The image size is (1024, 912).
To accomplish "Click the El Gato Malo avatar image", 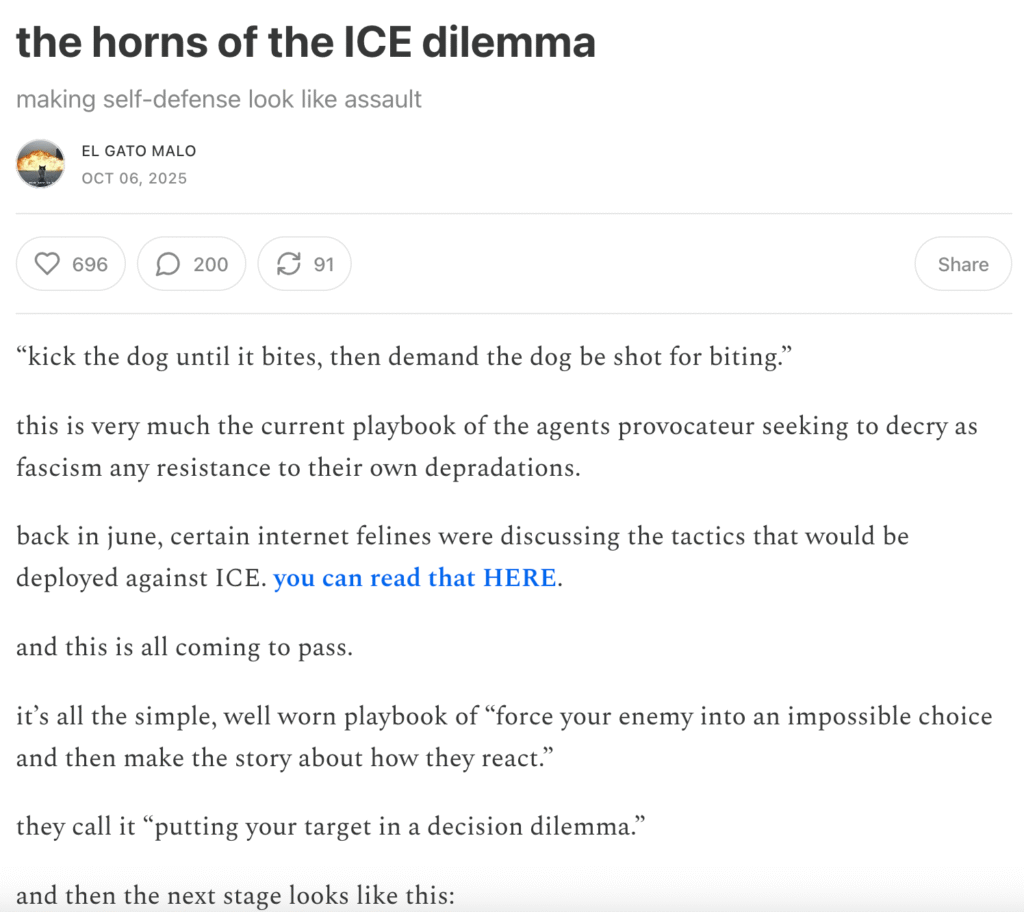I will (41, 164).
